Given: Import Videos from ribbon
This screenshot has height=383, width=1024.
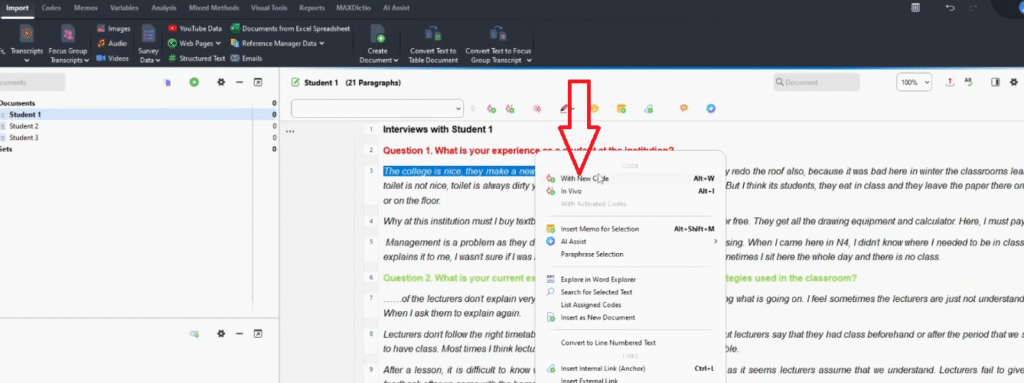Looking at the screenshot, I should pyautogui.click(x=112, y=58).
